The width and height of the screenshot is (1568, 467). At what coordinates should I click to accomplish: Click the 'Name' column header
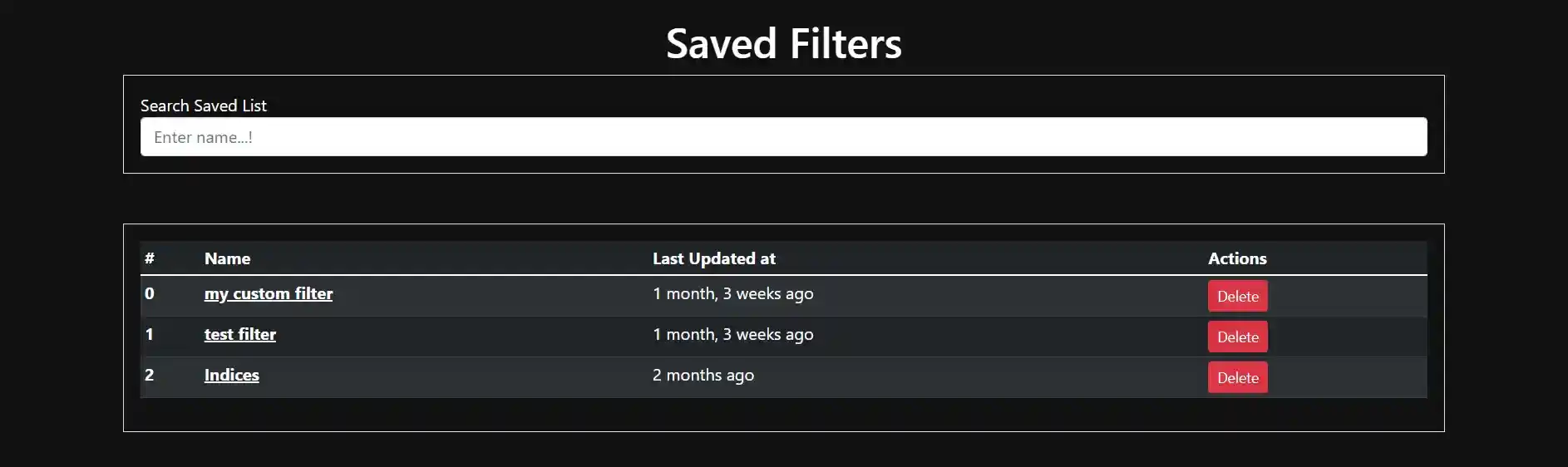tap(227, 258)
